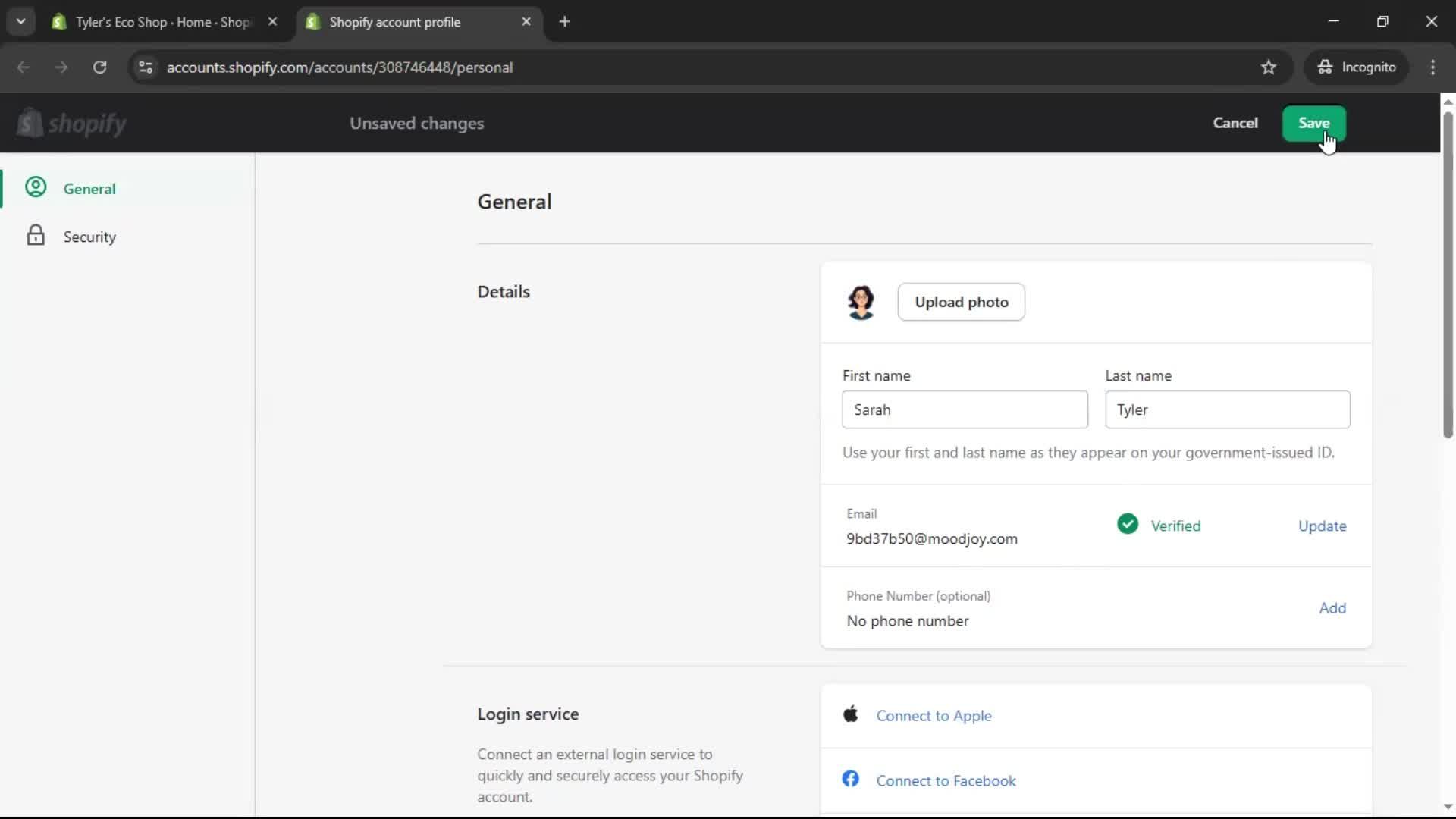
Task: Open Chrome's three-dot menu
Action: (1433, 67)
